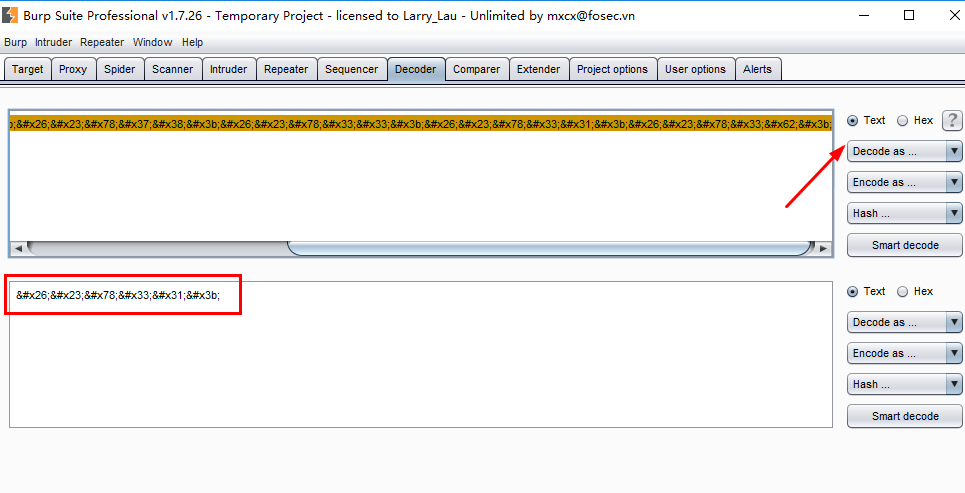Click Smart decode for the top panel

905,245
